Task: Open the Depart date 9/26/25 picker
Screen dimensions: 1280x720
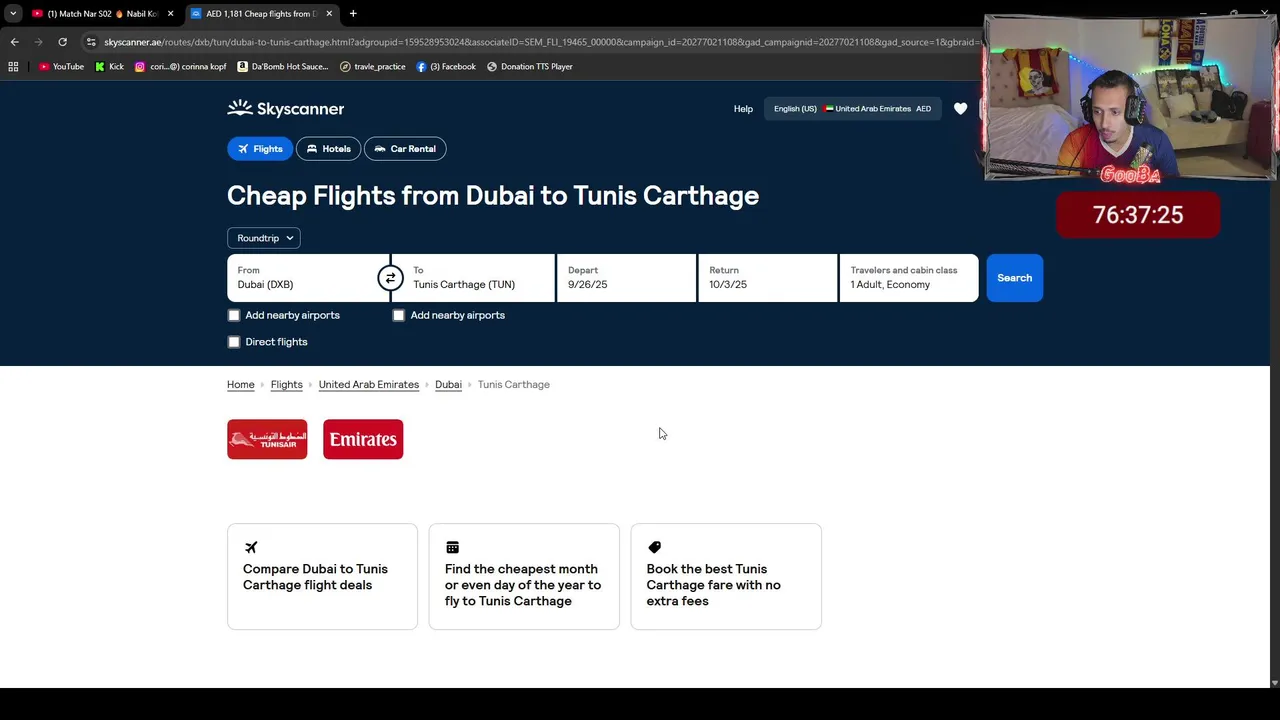Action: tap(626, 278)
